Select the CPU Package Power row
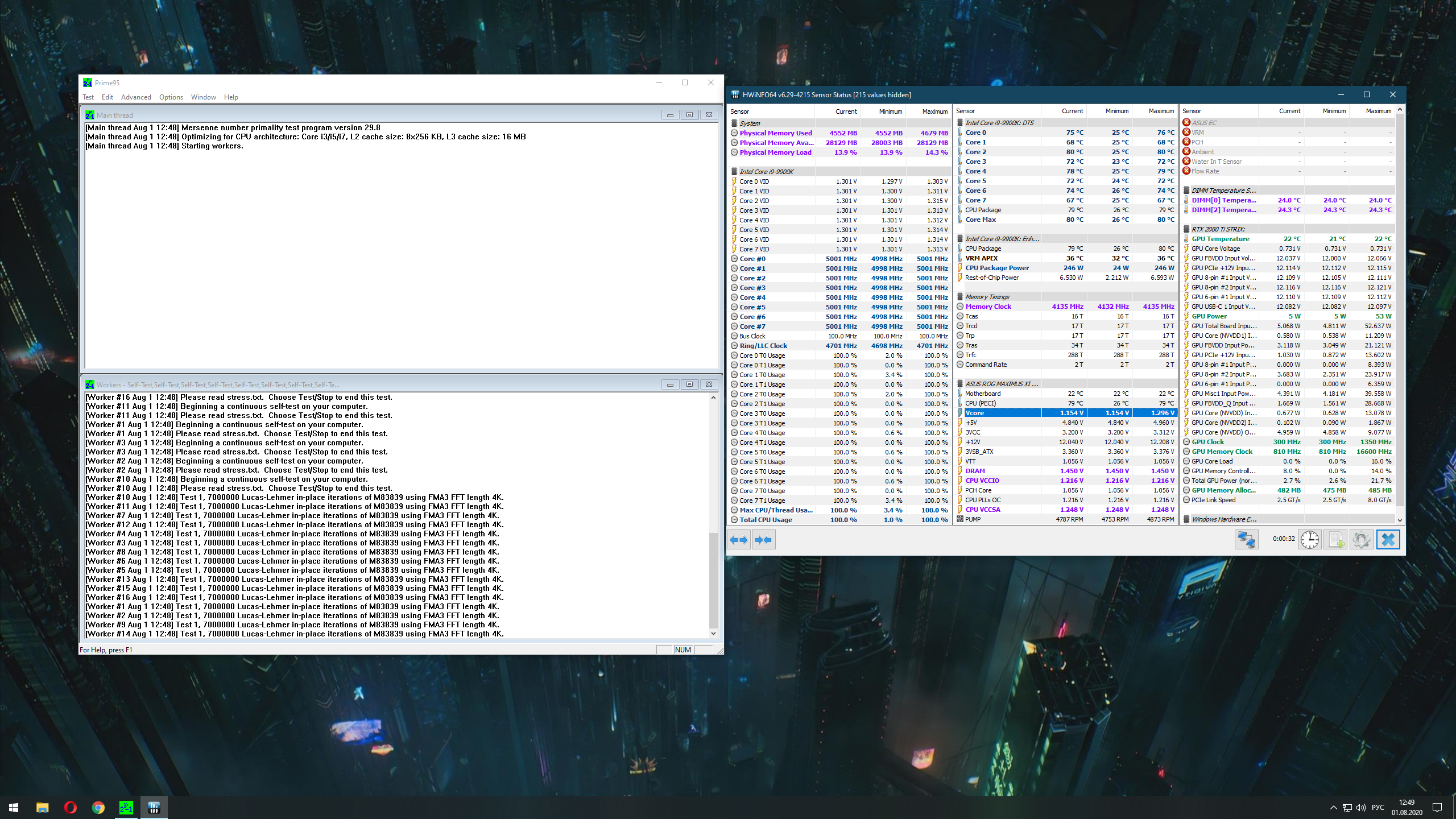 pos(996,268)
